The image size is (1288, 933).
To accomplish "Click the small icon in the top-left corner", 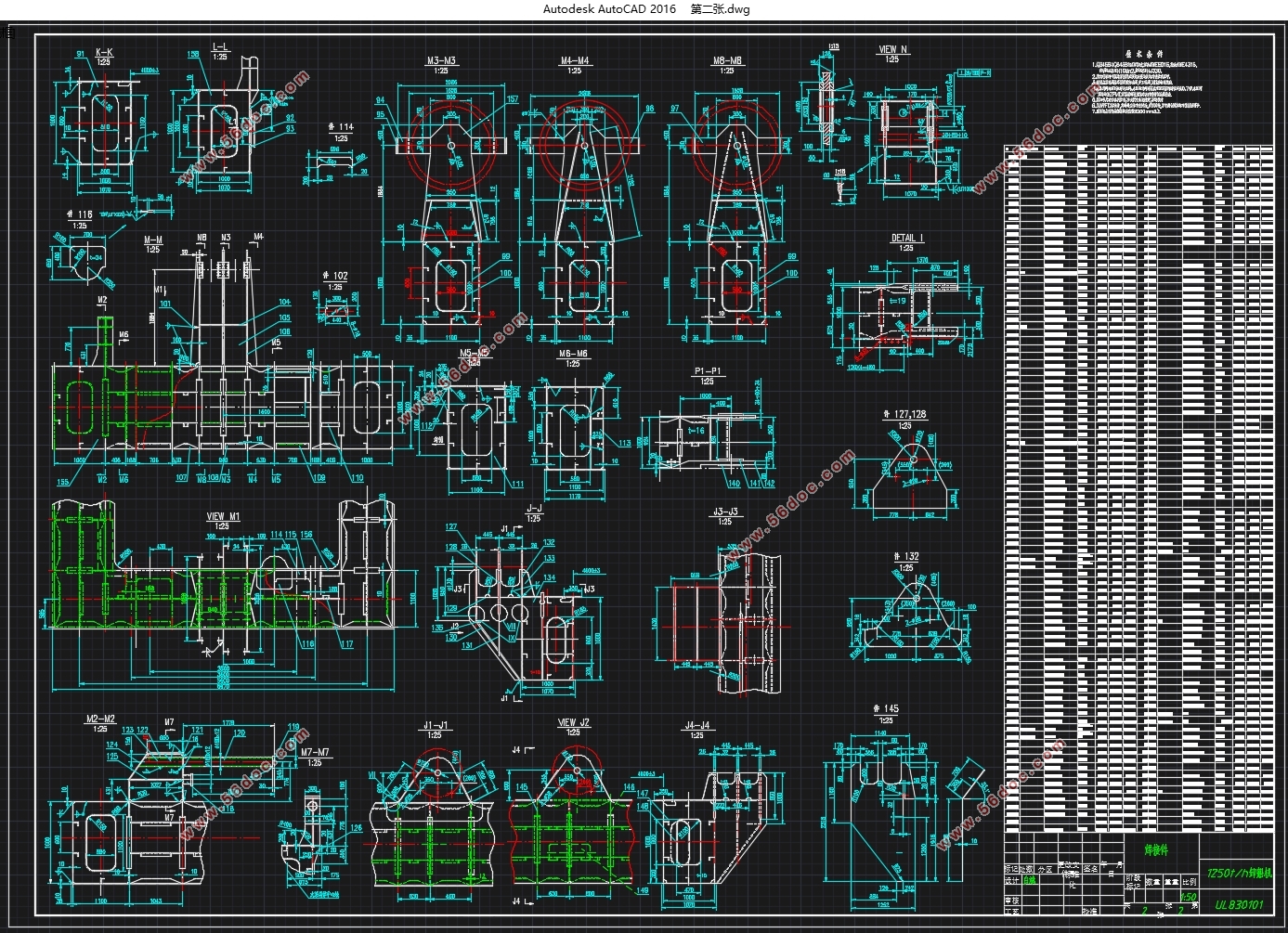I will coord(9,32).
